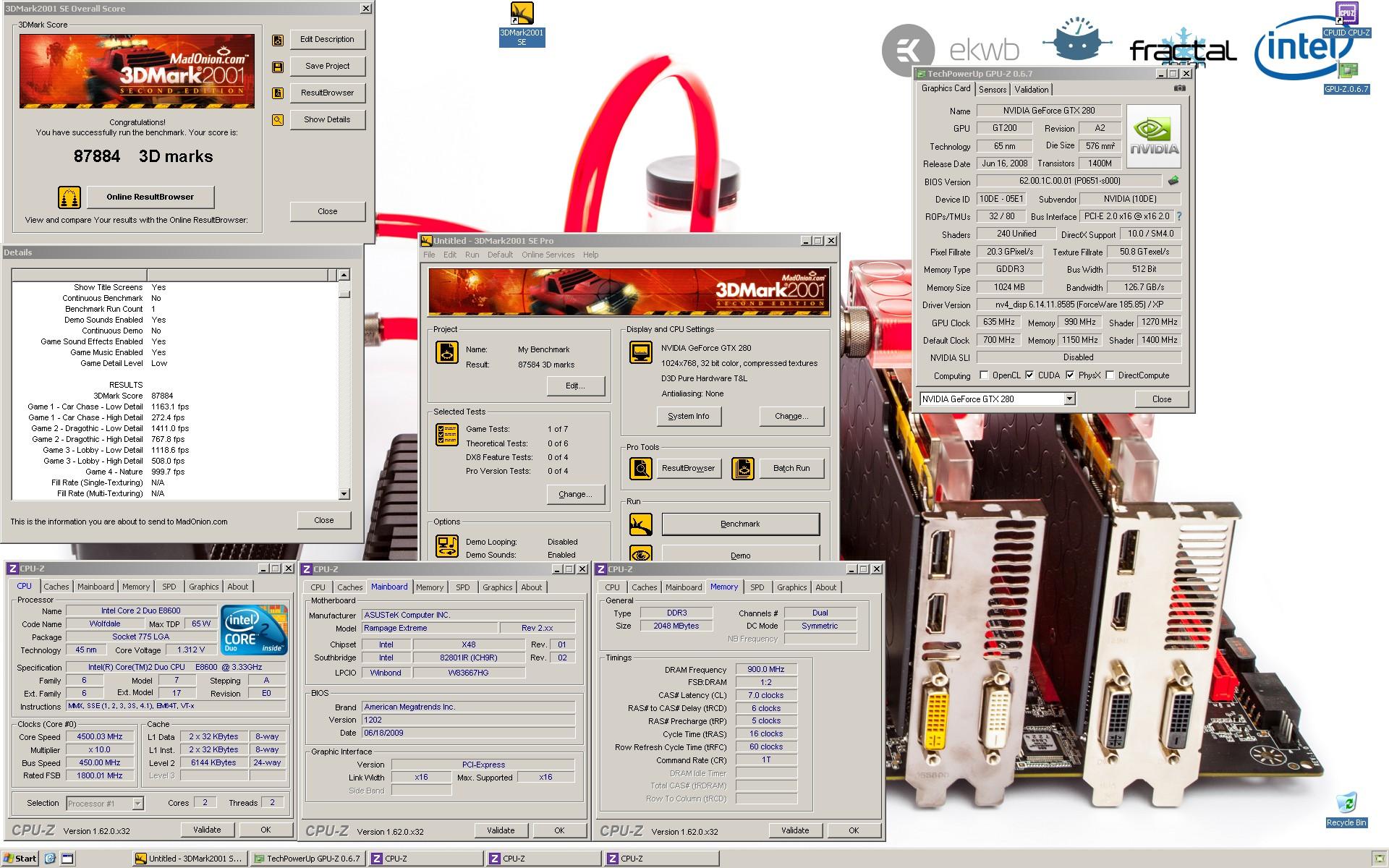Click the Pro Tools ResultBrowser magnifier icon
The height and width of the screenshot is (868, 1389).
641,469
